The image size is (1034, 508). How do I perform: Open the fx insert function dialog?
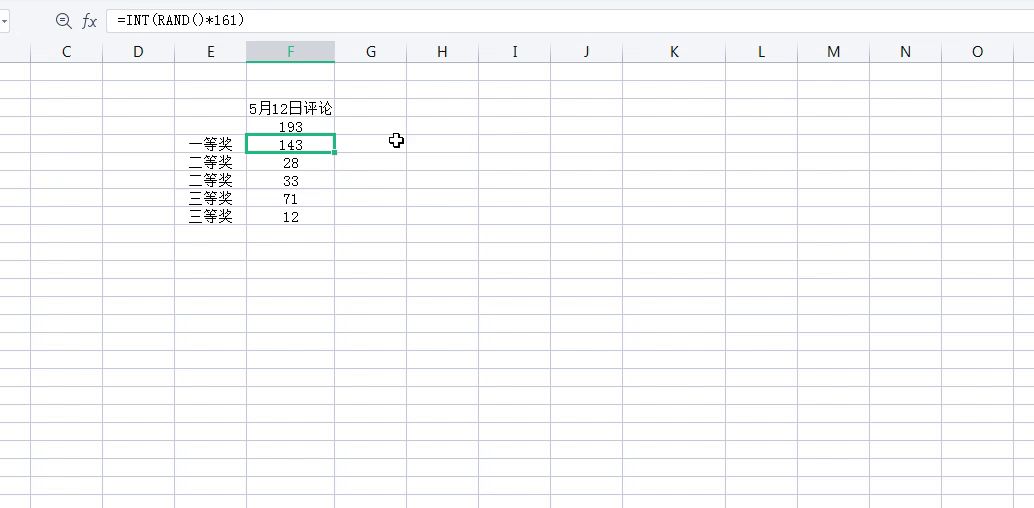(90, 20)
